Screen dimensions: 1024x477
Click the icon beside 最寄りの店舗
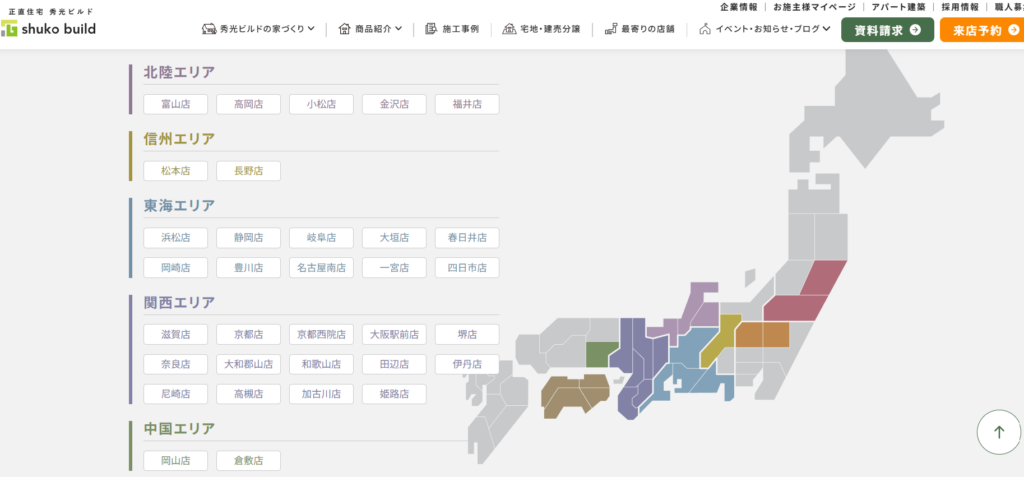coord(610,29)
